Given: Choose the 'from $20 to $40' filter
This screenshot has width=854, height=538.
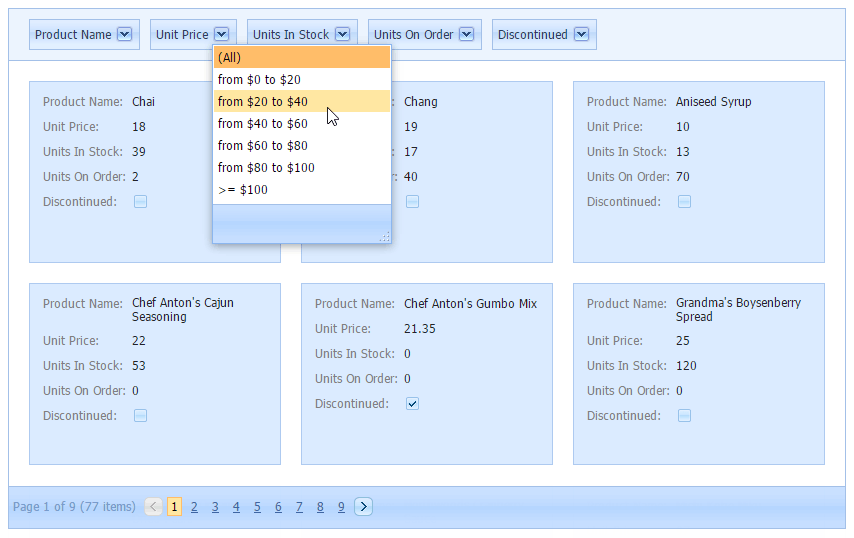Looking at the screenshot, I should point(302,101).
